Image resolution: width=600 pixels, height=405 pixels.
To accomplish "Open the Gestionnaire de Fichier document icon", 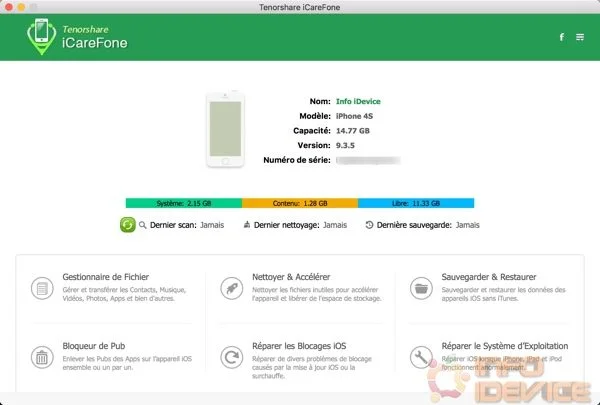I will point(42,288).
